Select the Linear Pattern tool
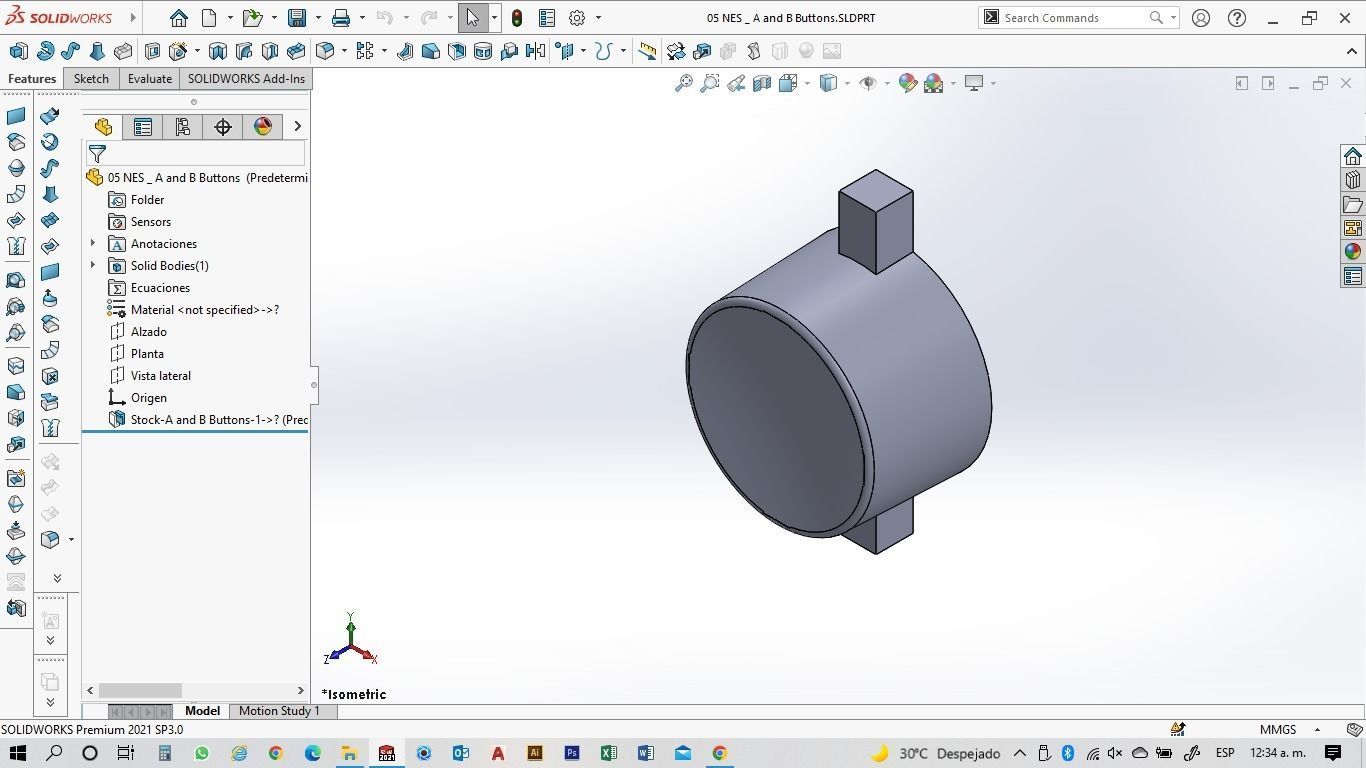This screenshot has height=768, width=1366. coord(365,51)
